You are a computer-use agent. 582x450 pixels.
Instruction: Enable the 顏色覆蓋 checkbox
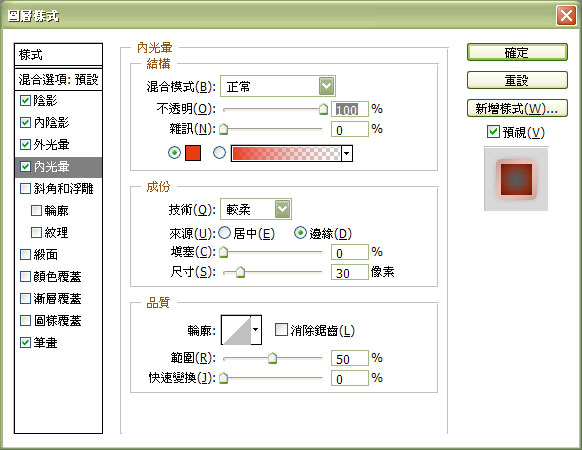tap(25, 276)
